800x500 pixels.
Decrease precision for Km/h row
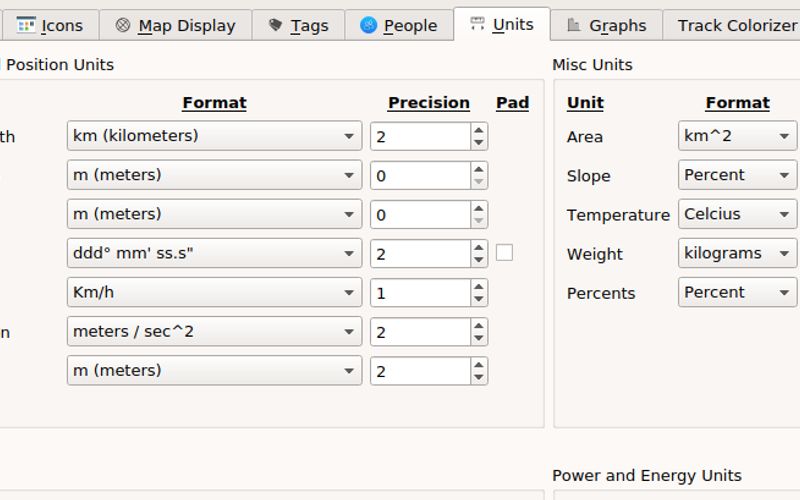479,299
